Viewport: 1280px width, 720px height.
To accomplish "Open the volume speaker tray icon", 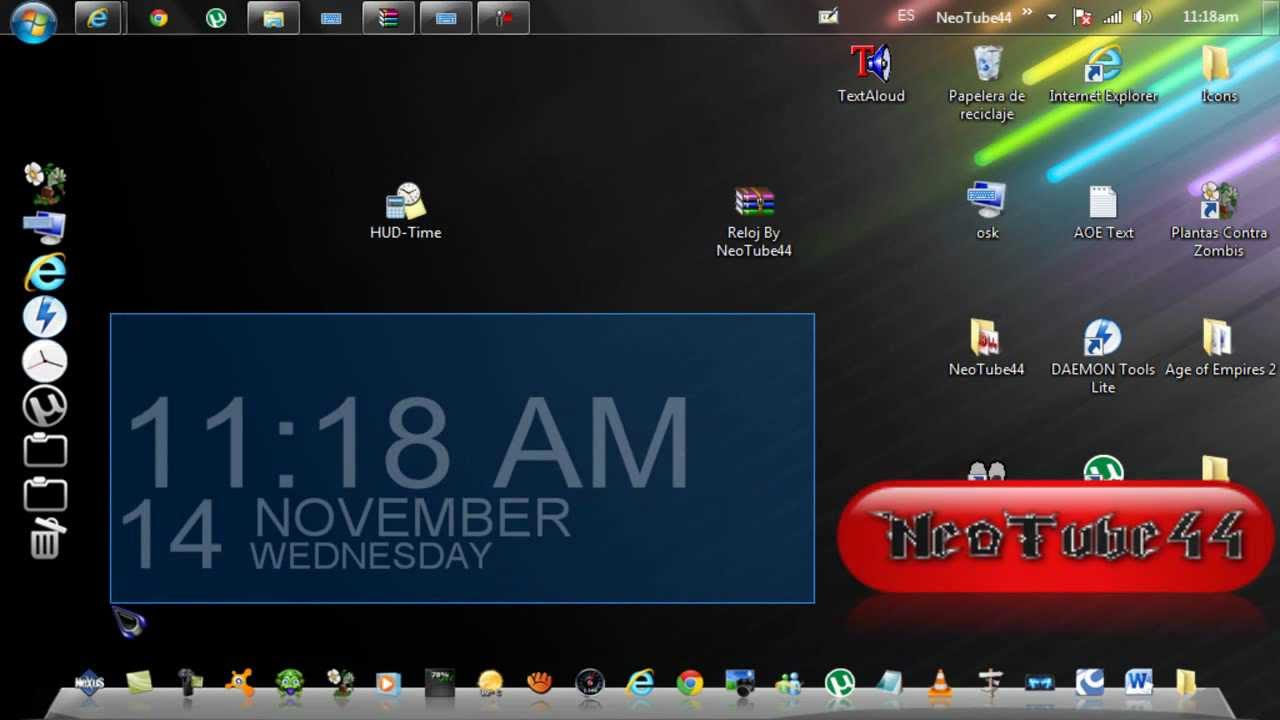I will (x=1142, y=17).
